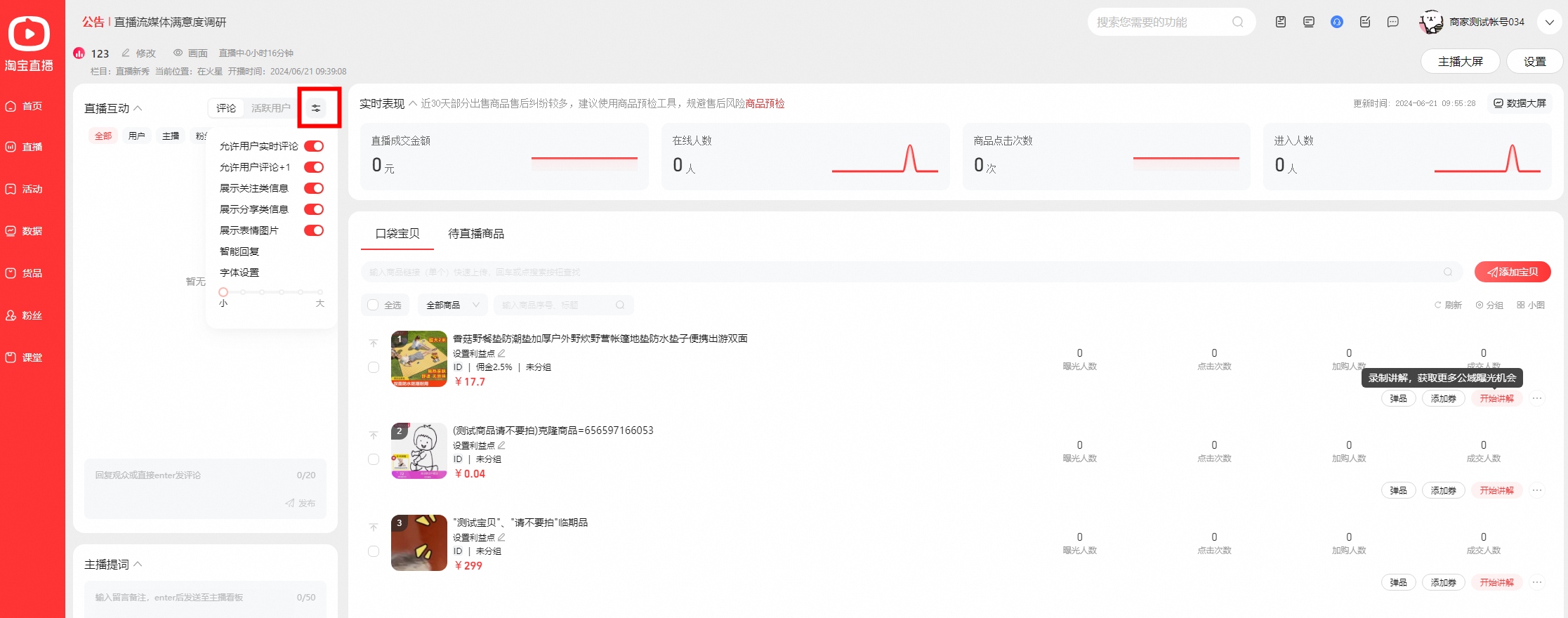This screenshot has width=1568, height=618.
Task: Filter comments by 主播
Action: (x=171, y=136)
